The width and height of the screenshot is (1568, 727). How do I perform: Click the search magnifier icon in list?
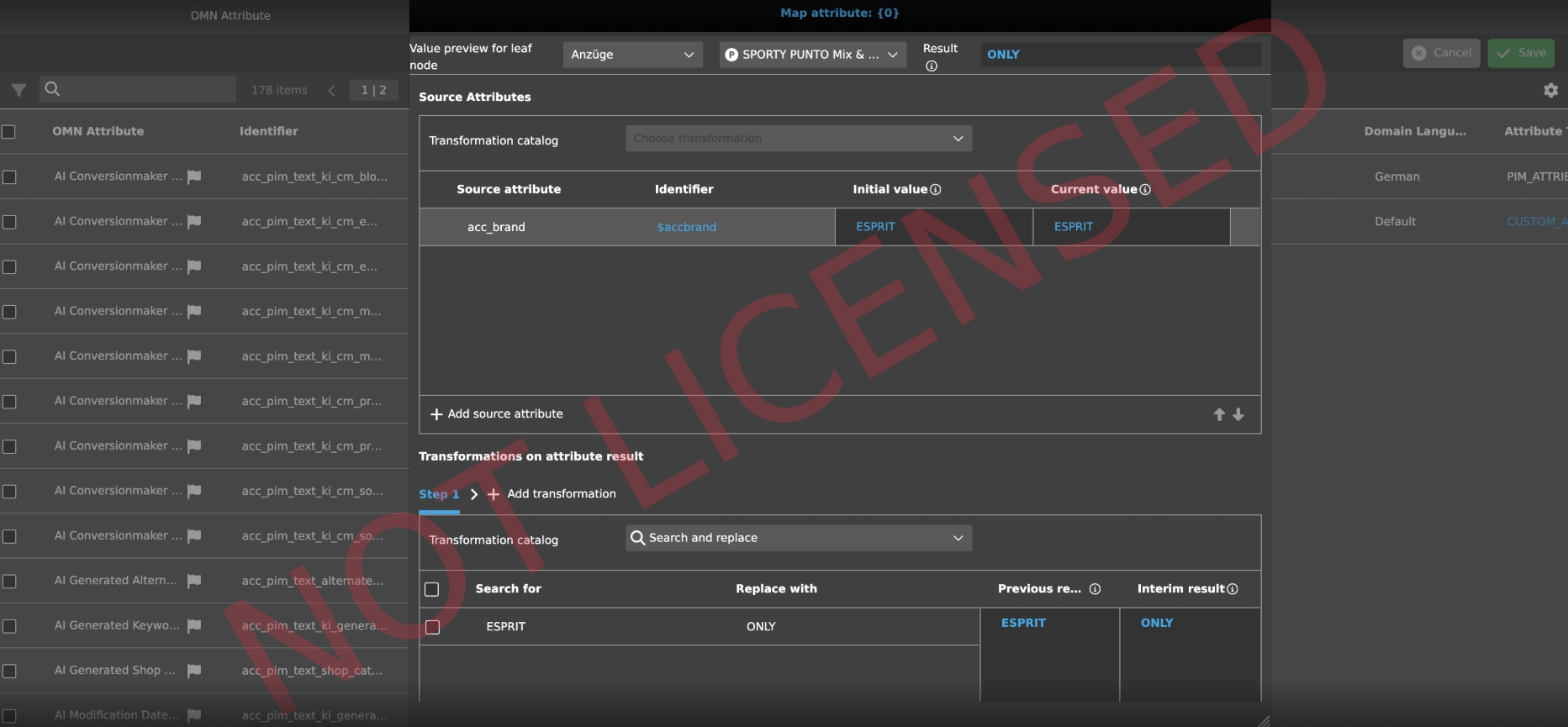click(x=52, y=89)
